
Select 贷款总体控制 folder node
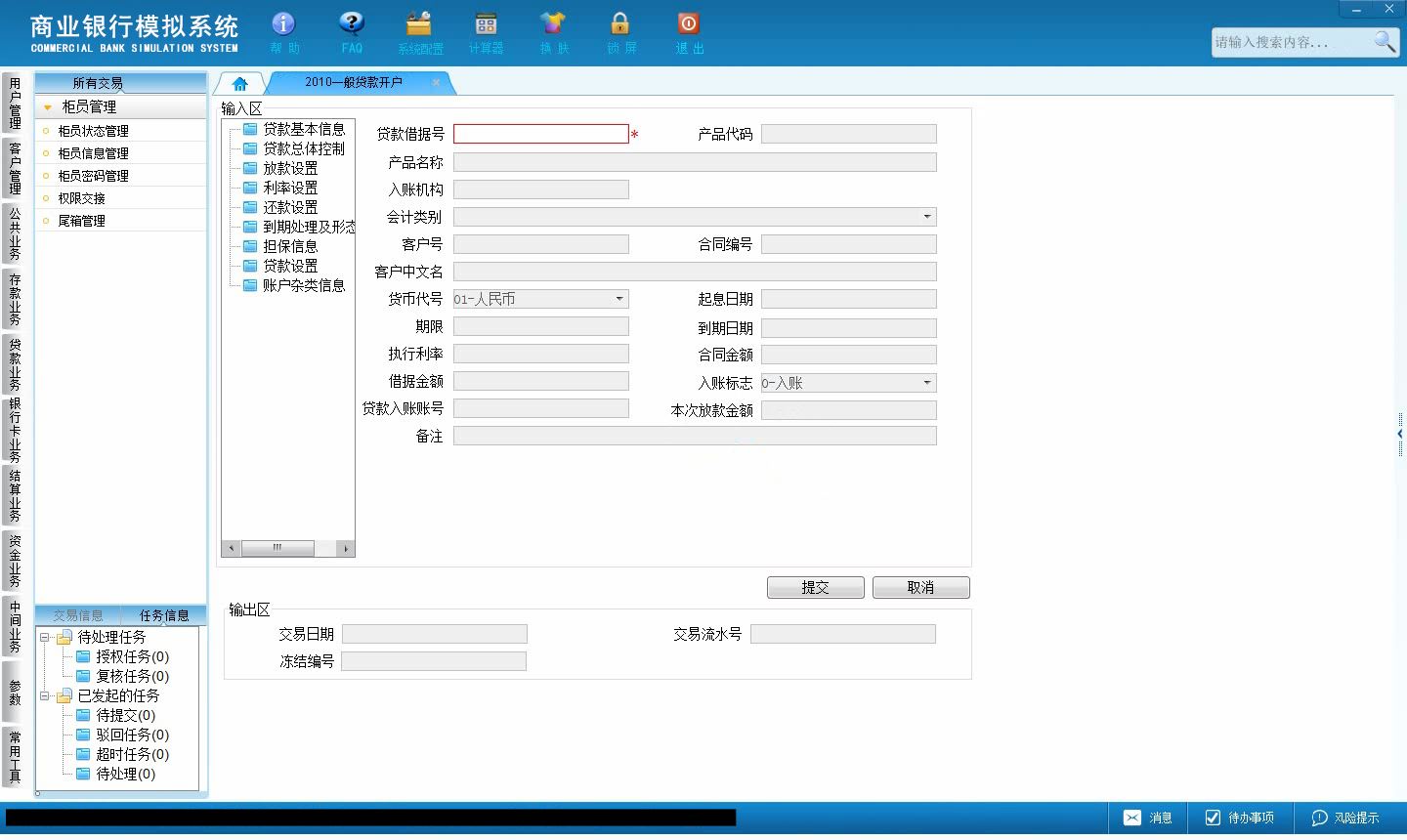pyautogui.click(x=295, y=148)
